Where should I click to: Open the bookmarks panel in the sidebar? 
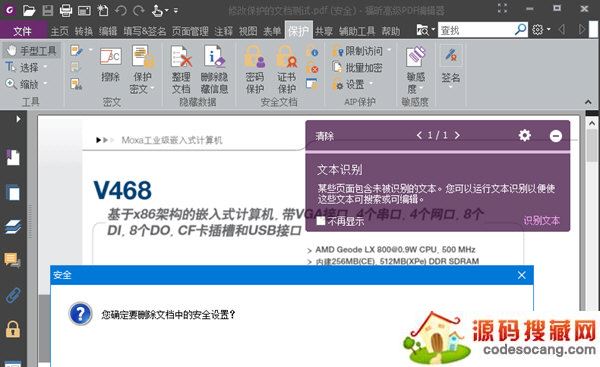(x=13, y=157)
